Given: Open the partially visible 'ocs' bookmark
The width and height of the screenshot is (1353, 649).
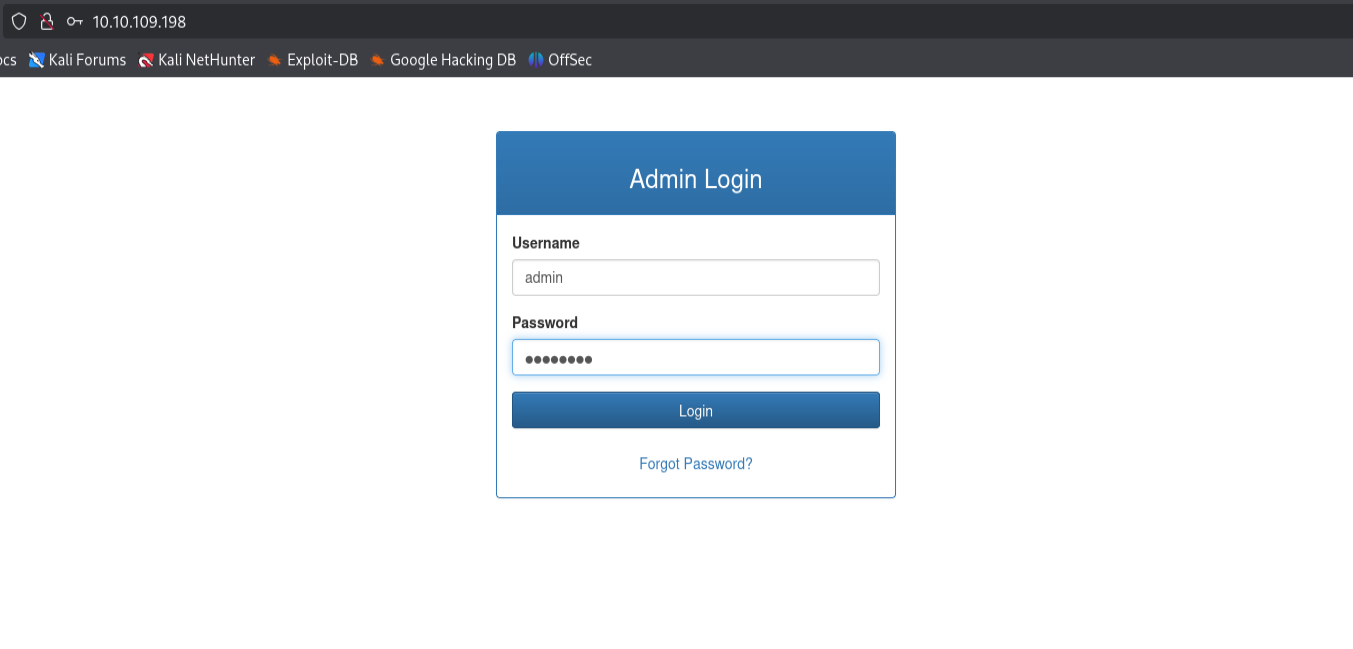Looking at the screenshot, I should [x=8, y=60].
